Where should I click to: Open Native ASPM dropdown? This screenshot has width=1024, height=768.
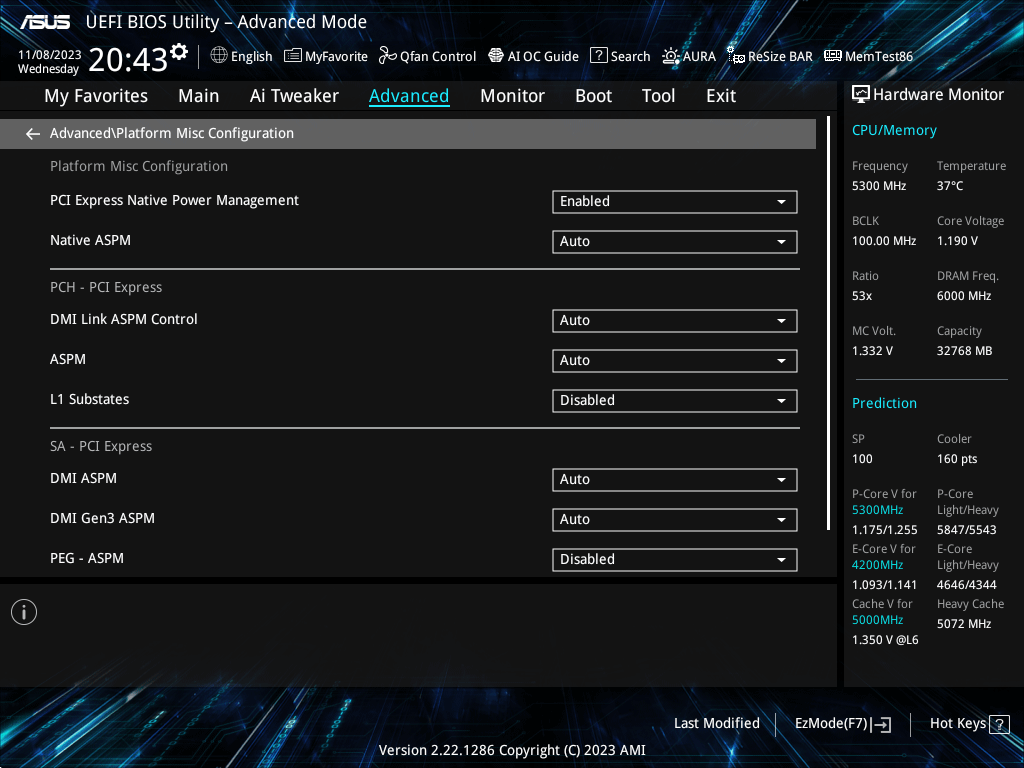[675, 242]
